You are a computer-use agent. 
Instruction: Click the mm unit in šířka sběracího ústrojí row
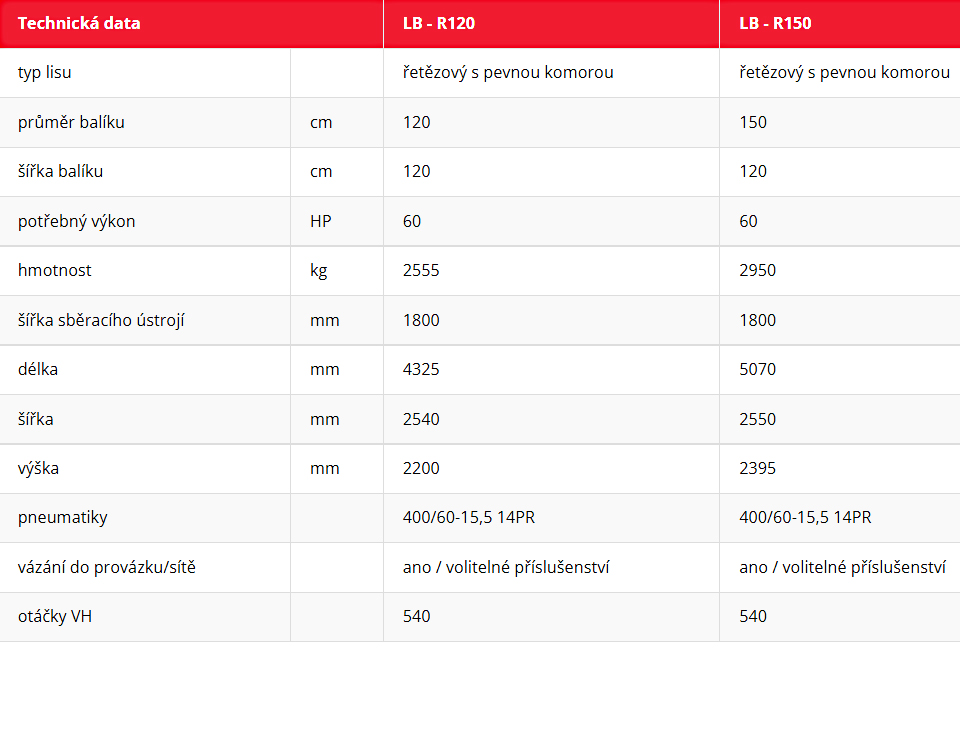[325, 321]
